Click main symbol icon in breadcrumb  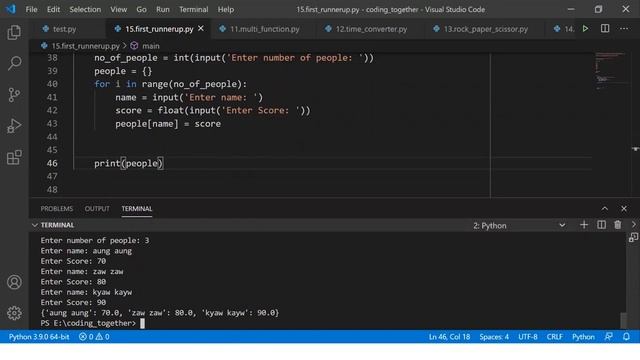[134, 46]
